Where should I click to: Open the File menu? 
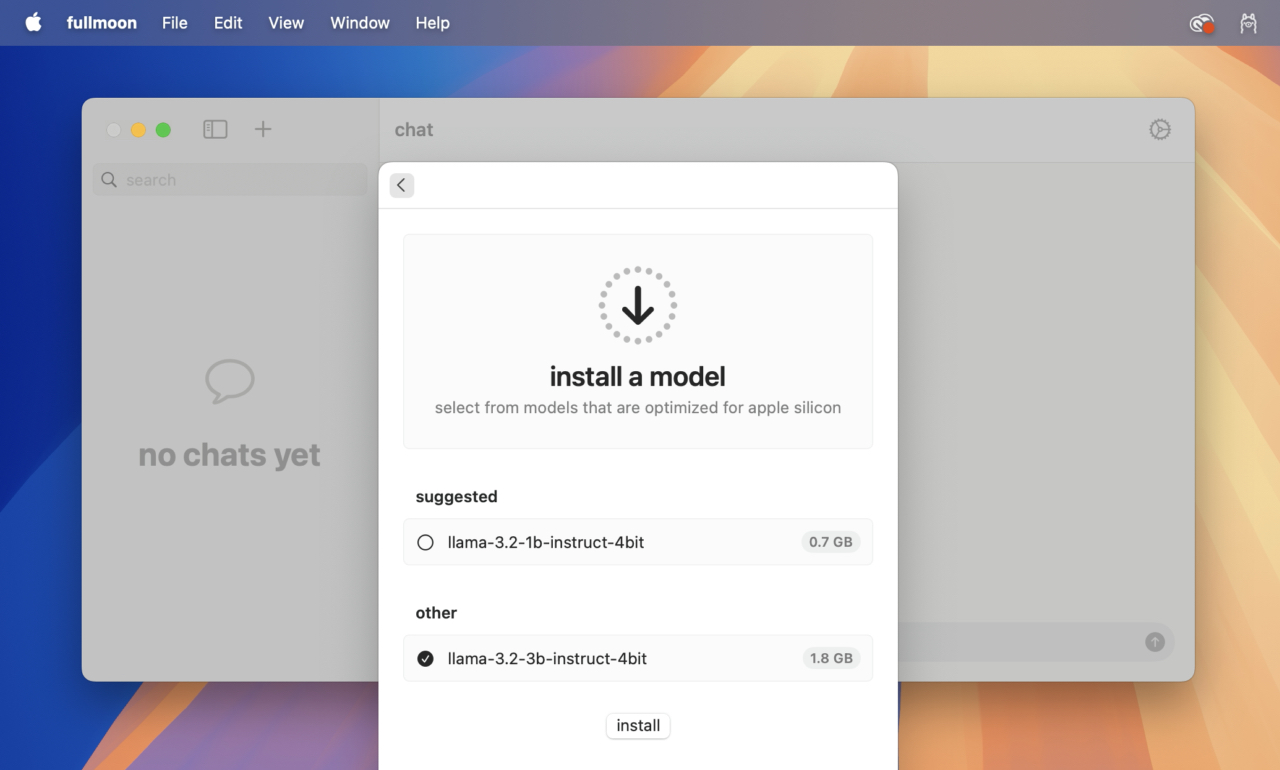point(175,22)
